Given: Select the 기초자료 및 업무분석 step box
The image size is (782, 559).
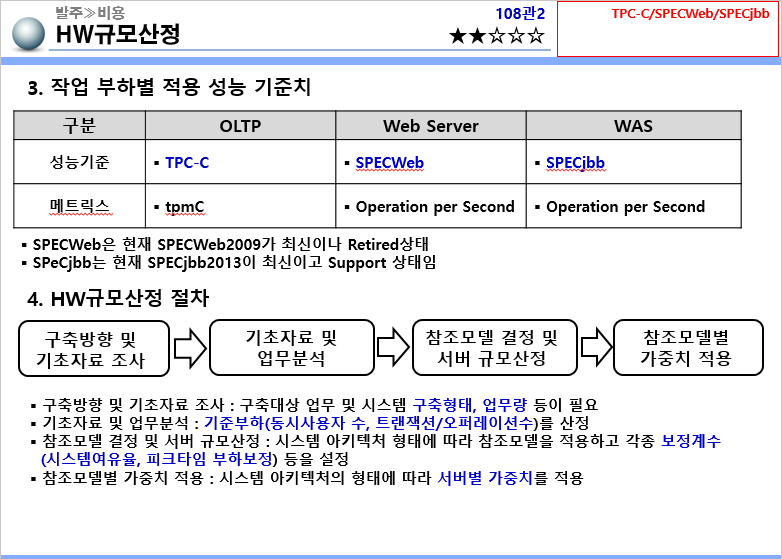Looking at the screenshot, I should (292, 348).
